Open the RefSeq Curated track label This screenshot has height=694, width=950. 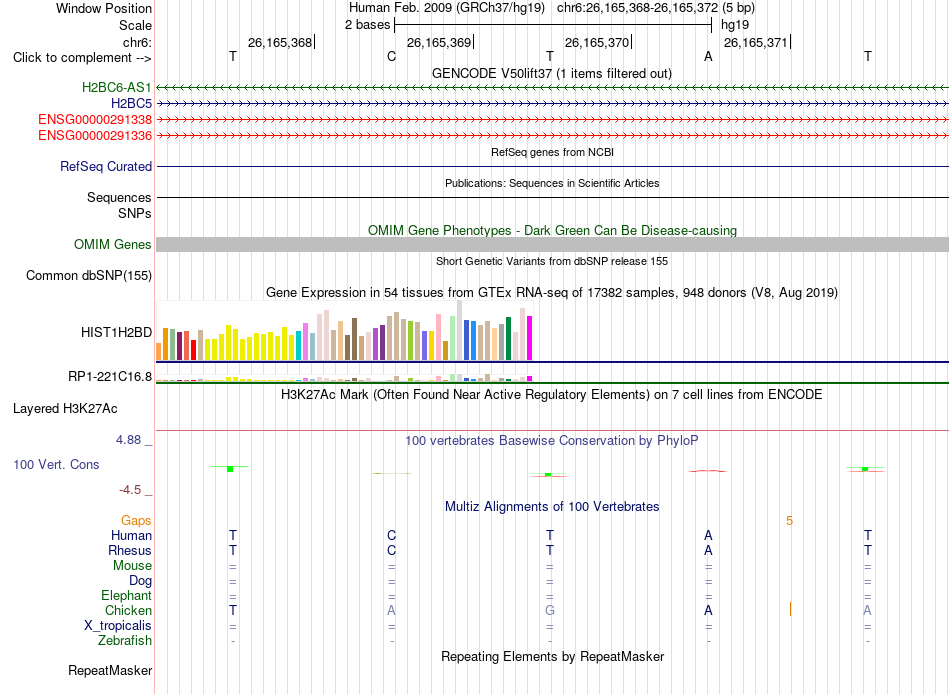click(x=105, y=166)
